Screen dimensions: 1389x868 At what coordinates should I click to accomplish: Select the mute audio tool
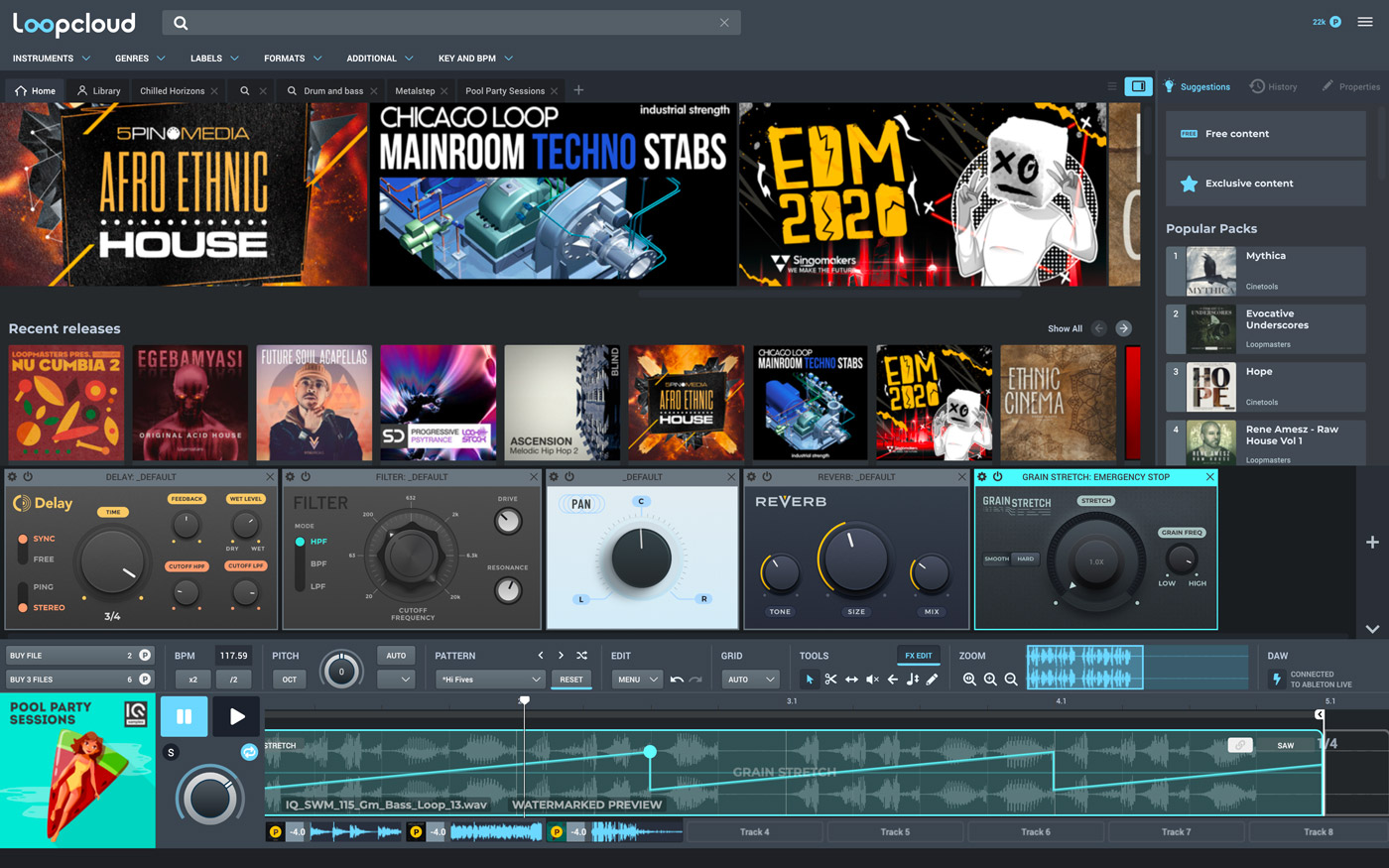pyautogui.click(x=870, y=679)
